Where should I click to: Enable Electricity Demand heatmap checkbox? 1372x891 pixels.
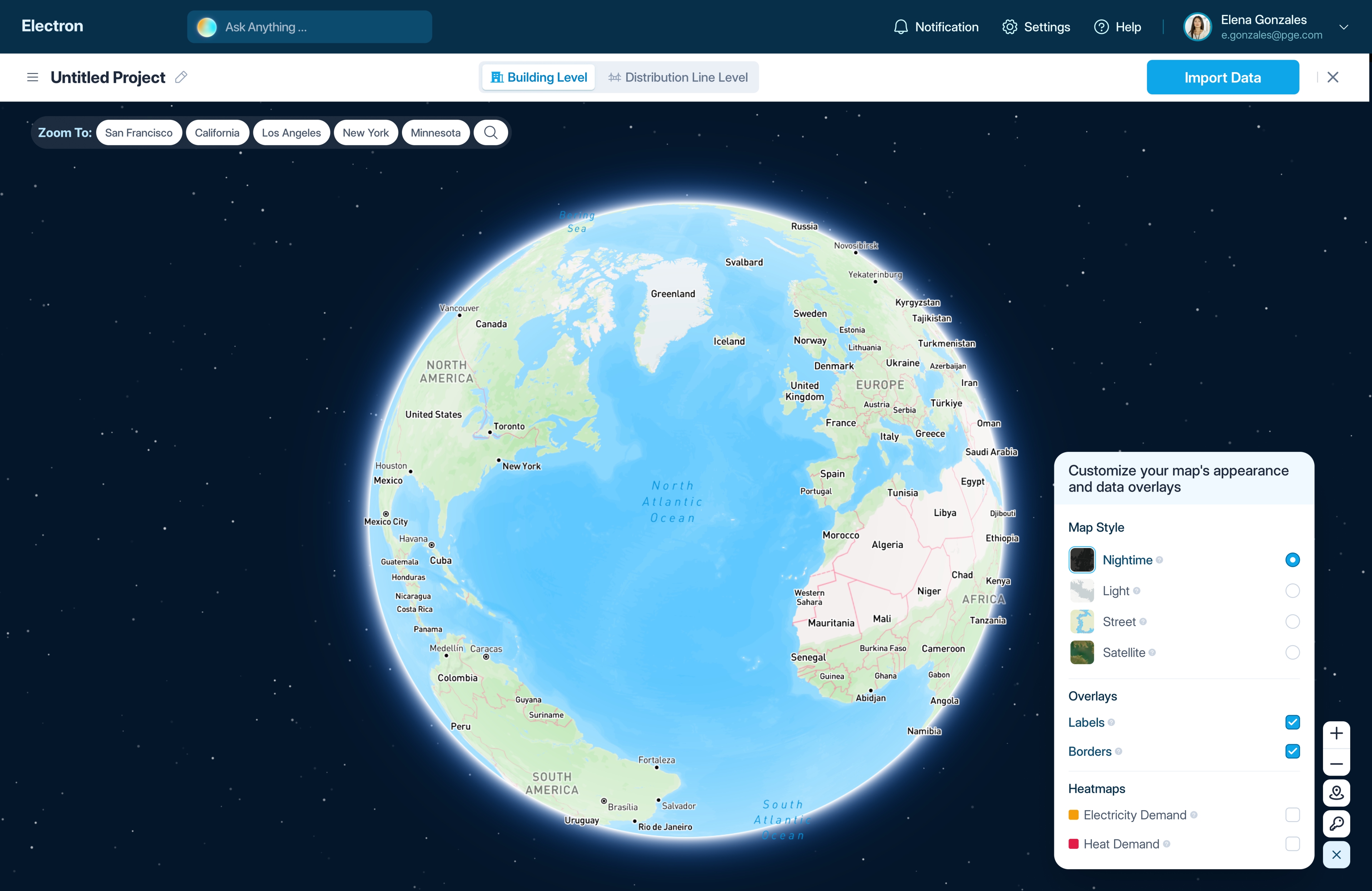tap(1292, 815)
